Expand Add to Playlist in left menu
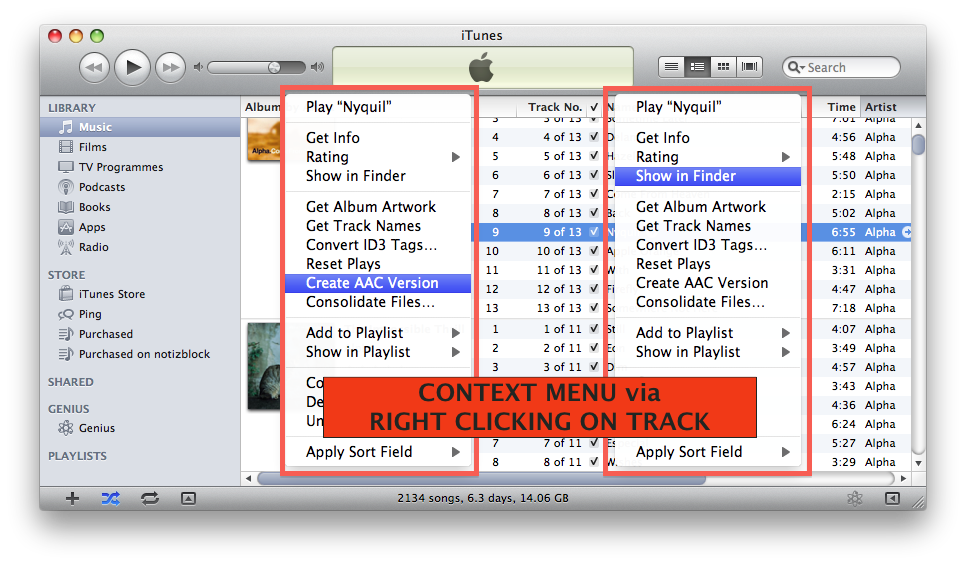966x565 pixels. click(x=378, y=333)
